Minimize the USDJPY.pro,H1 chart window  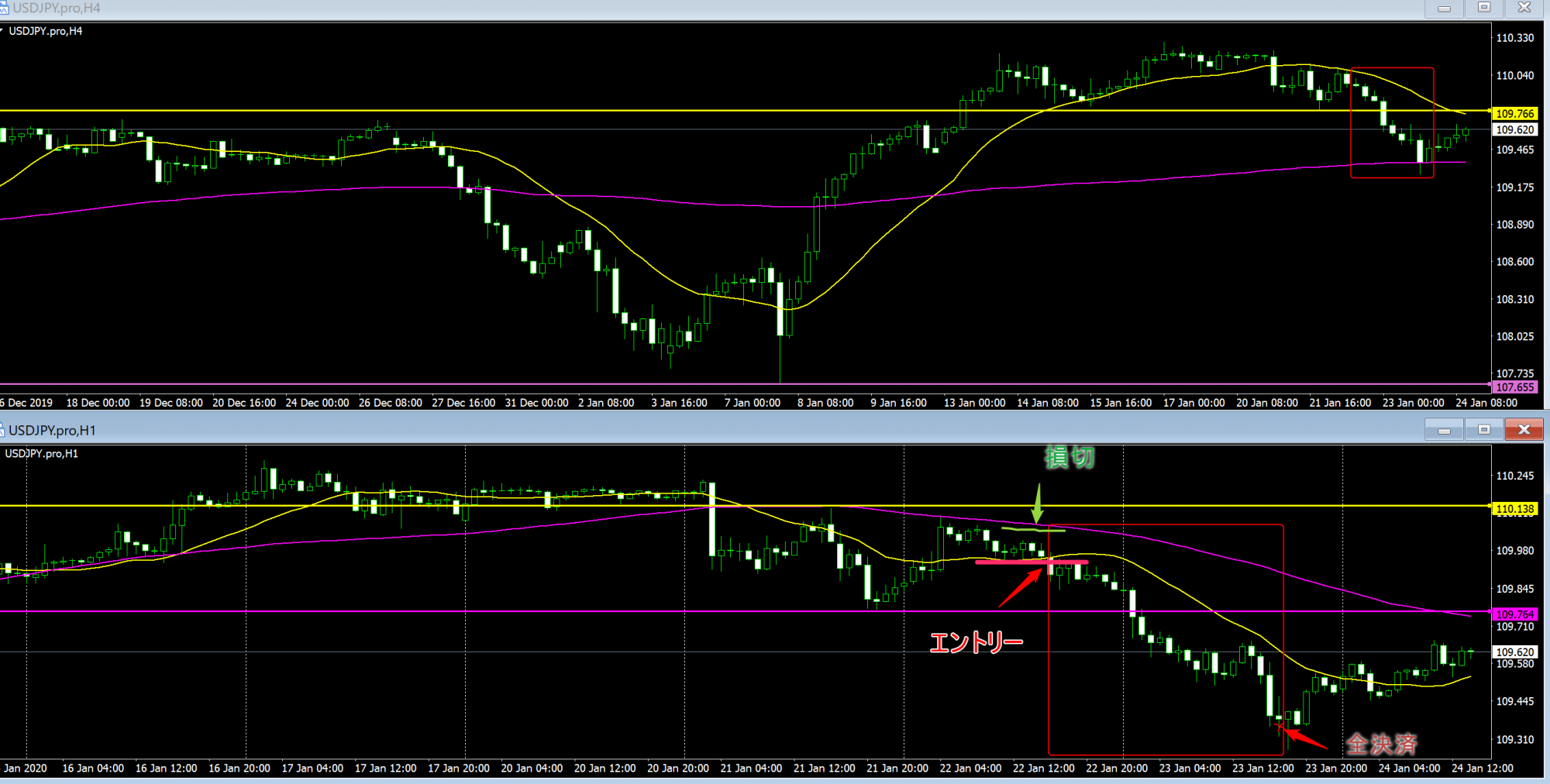pyautogui.click(x=1444, y=429)
